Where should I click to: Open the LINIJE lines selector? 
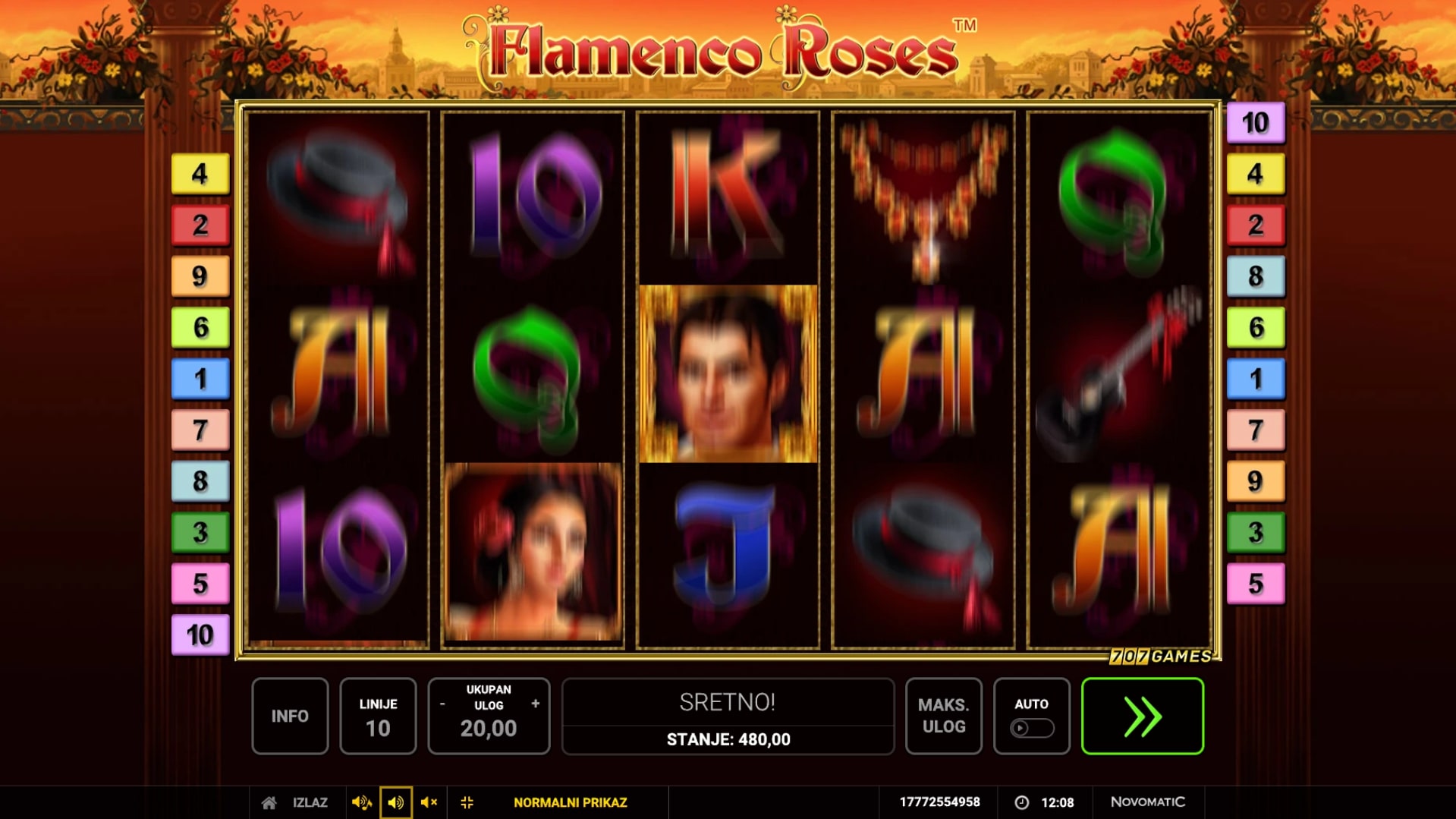tap(378, 716)
